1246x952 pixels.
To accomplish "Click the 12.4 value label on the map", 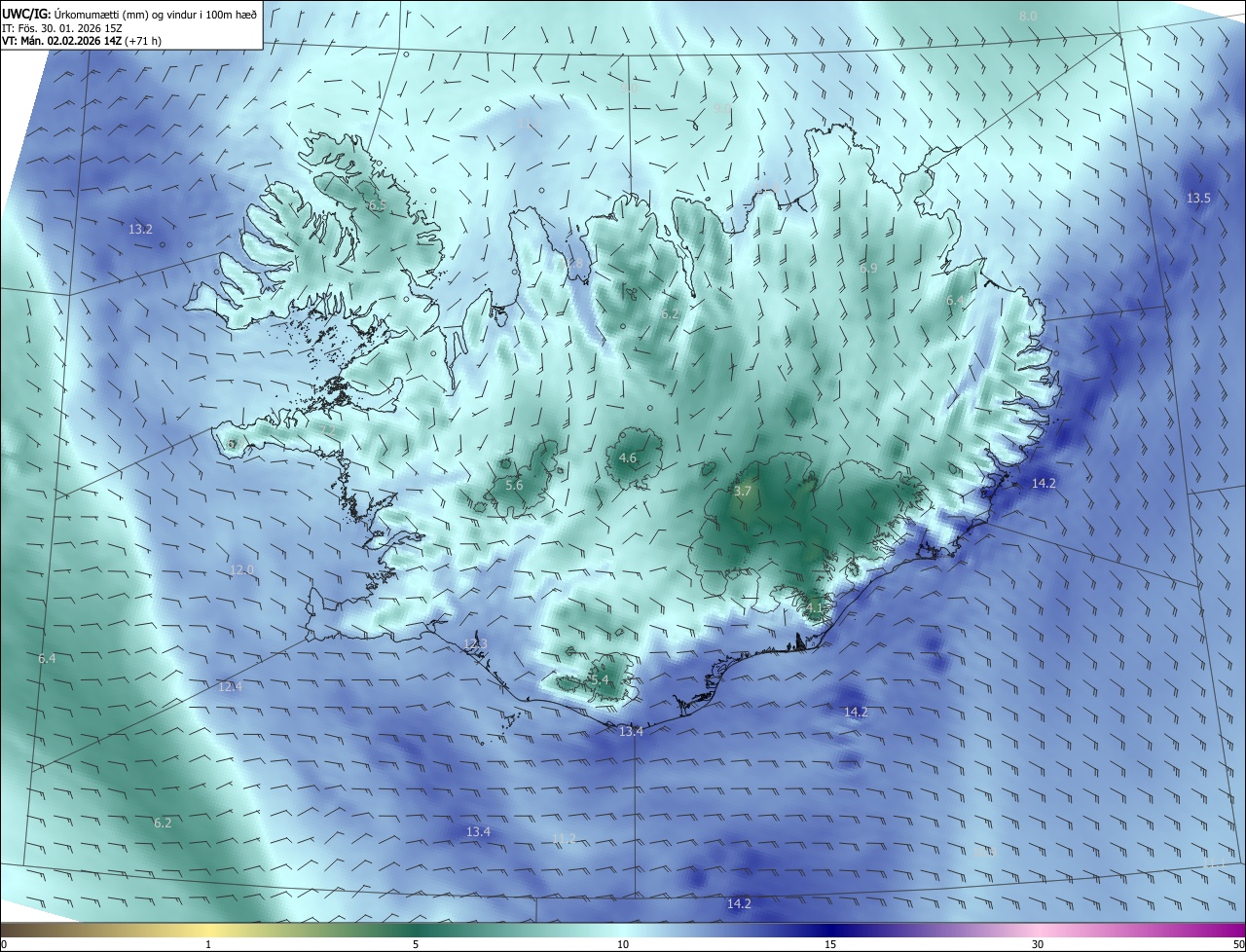I will (x=230, y=686).
